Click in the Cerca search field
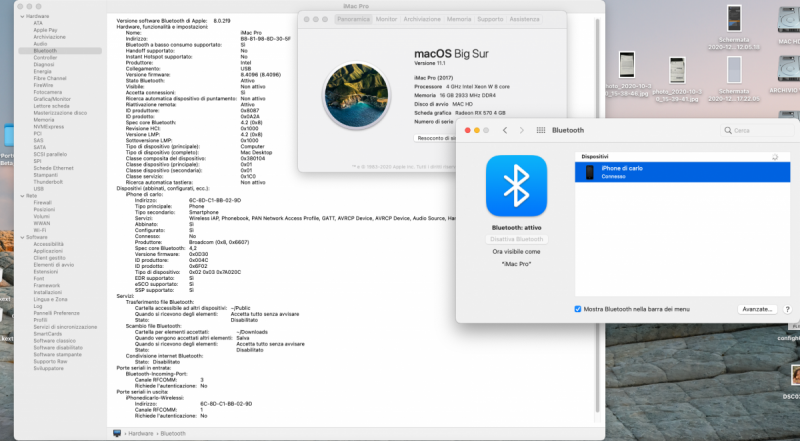800x441 pixels. (x=757, y=131)
